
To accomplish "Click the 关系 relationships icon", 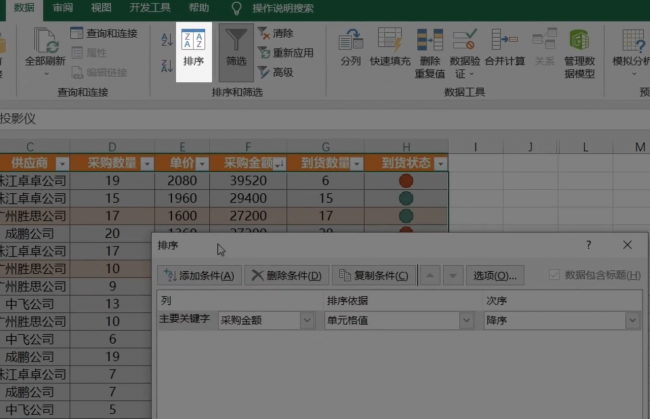I will pyautogui.click(x=544, y=40).
